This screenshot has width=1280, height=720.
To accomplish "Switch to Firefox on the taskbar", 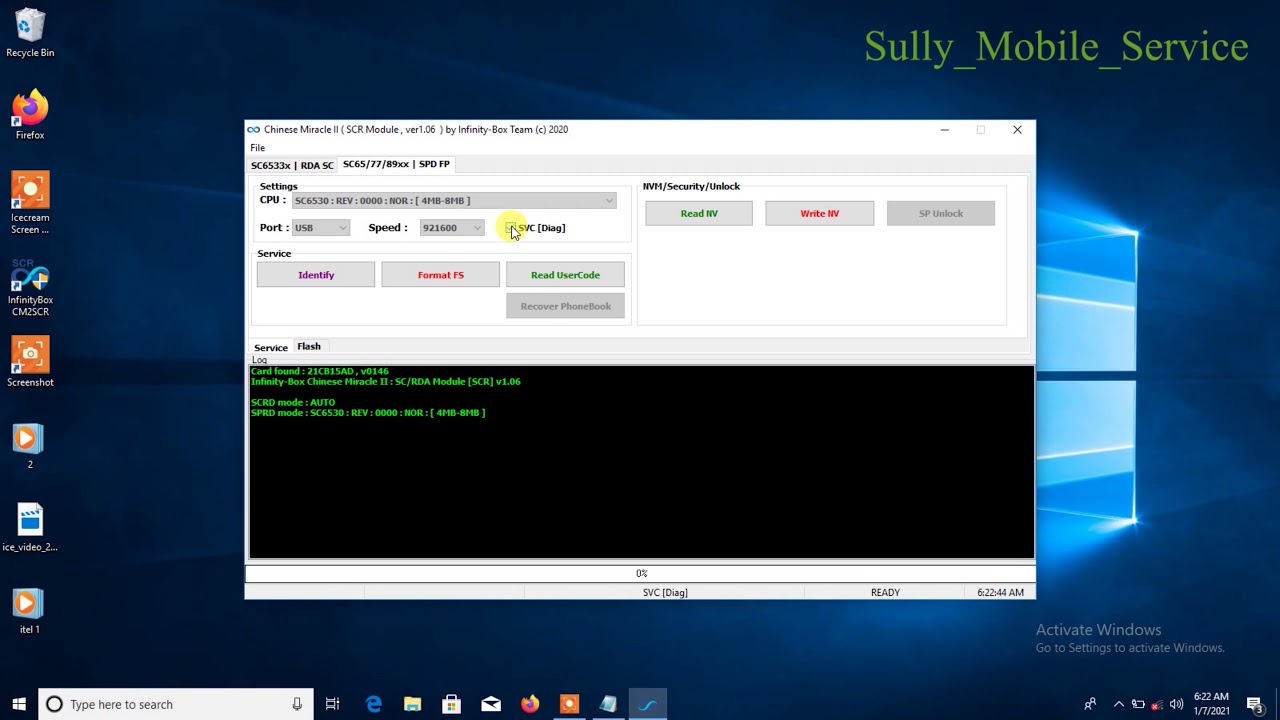I will pyautogui.click(x=529, y=704).
